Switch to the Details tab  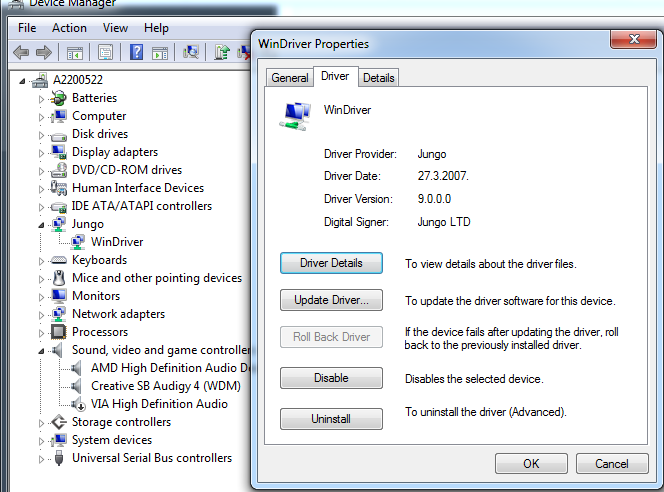[x=379, y=77]
